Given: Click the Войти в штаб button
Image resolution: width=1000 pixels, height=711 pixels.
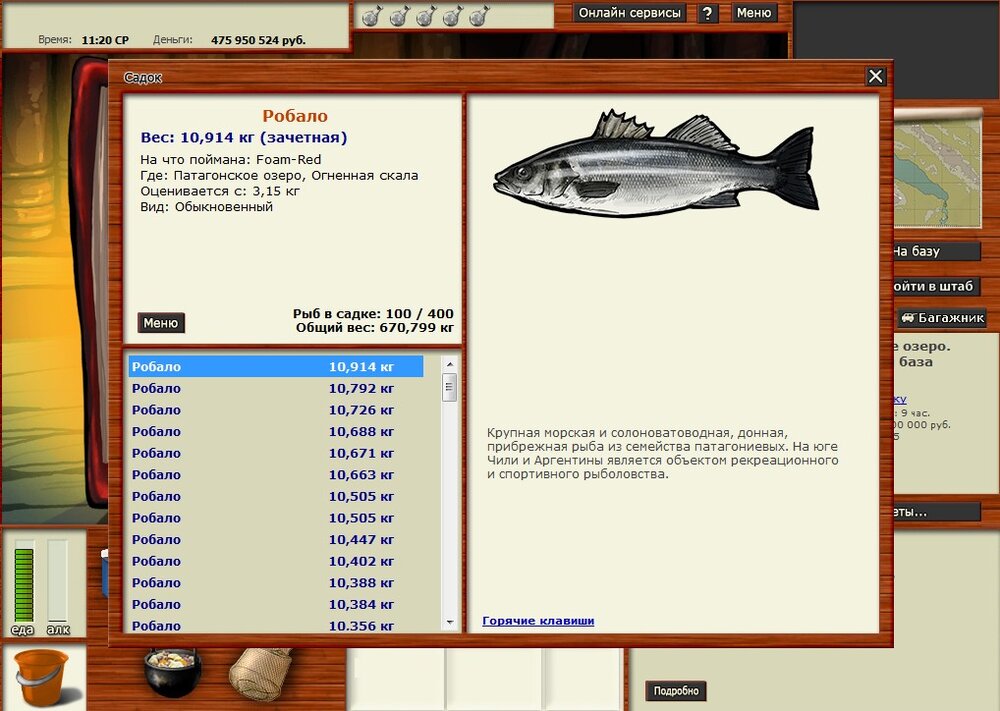Looking at the screenshot, I should pos(936,286).
